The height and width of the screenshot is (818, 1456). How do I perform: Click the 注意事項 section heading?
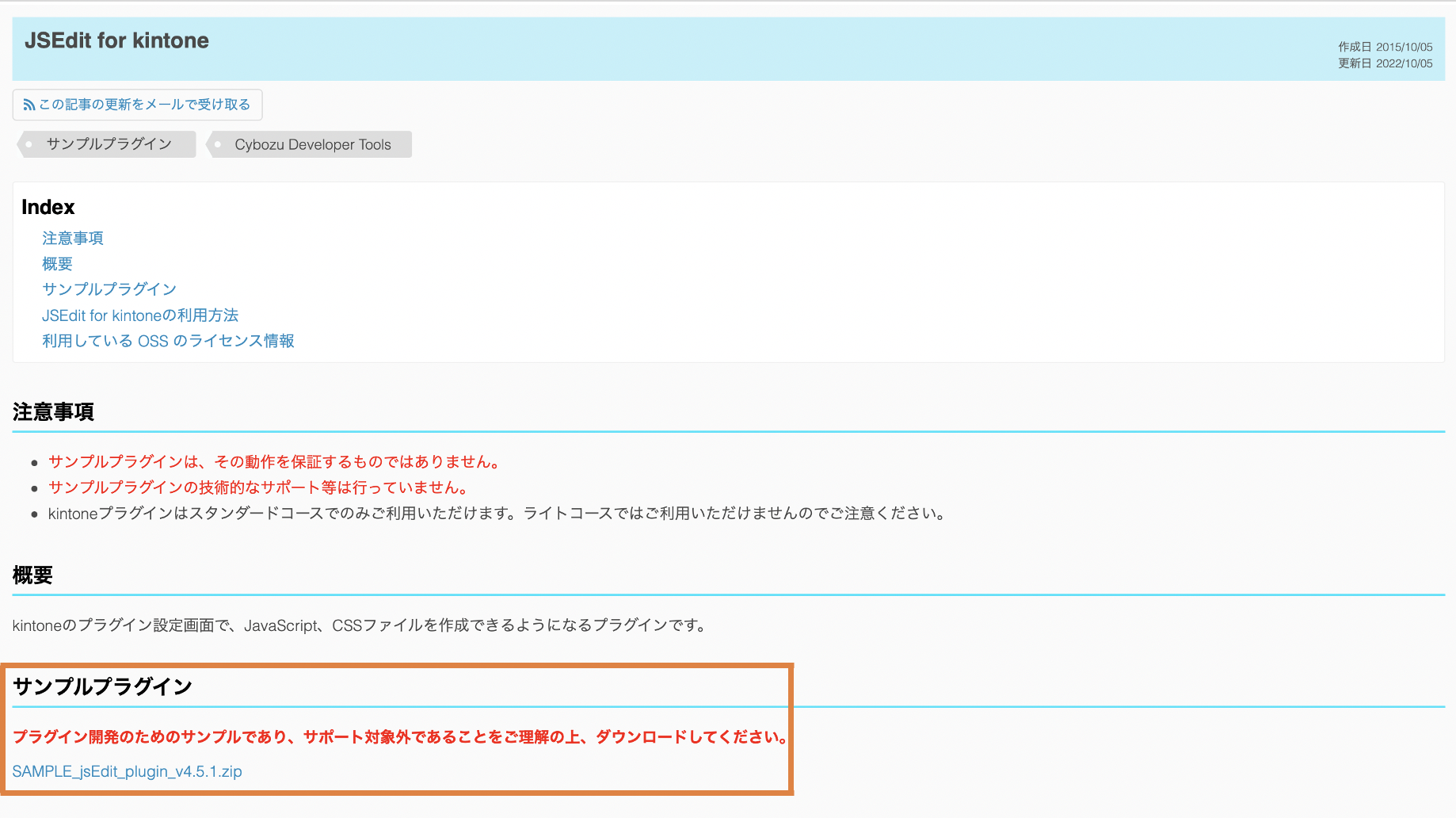53,412
